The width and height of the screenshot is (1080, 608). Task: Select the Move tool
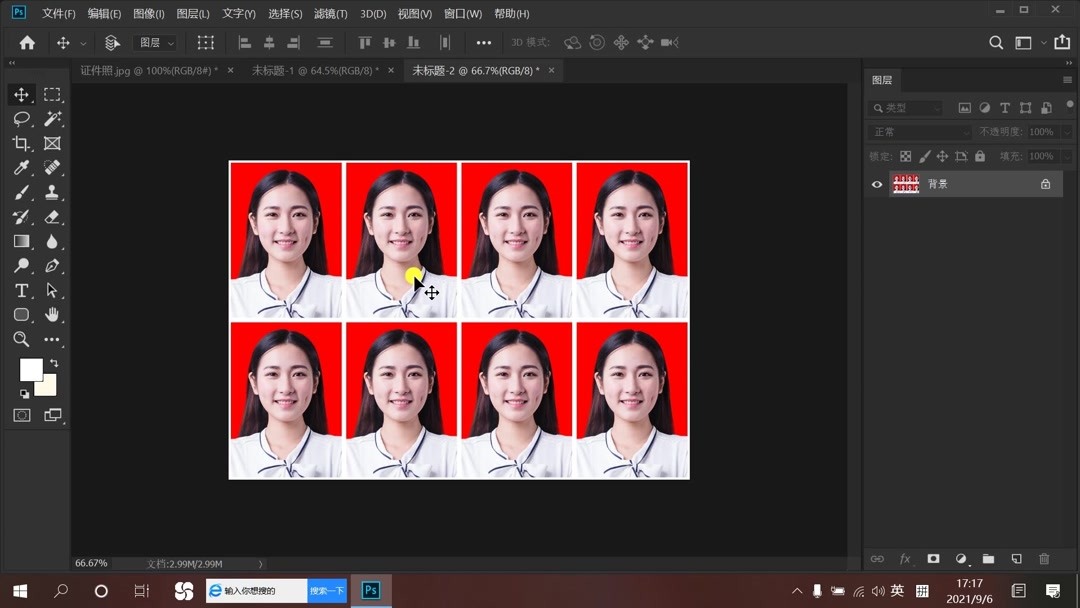coord(22,95)
